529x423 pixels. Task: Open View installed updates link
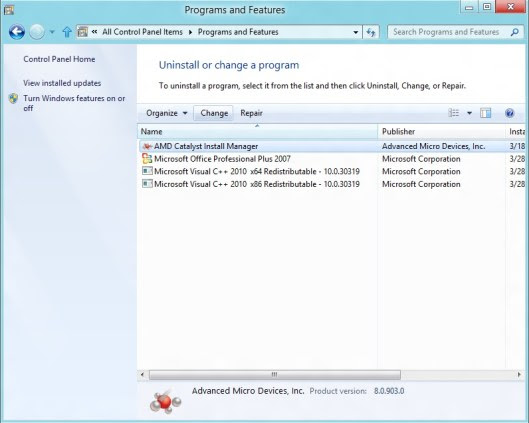point(62,83)
